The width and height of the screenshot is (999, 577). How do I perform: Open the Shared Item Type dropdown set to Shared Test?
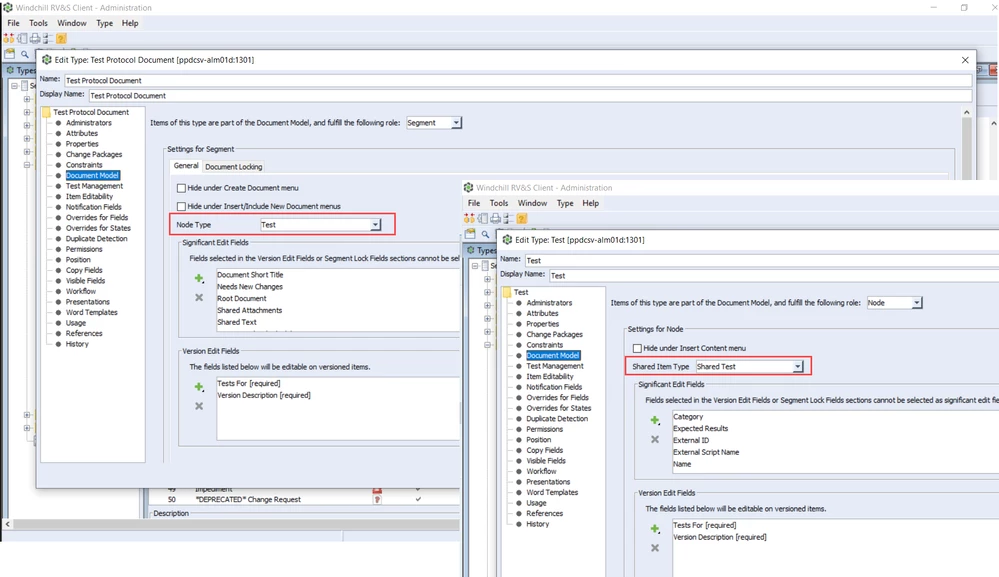(798, 367)
